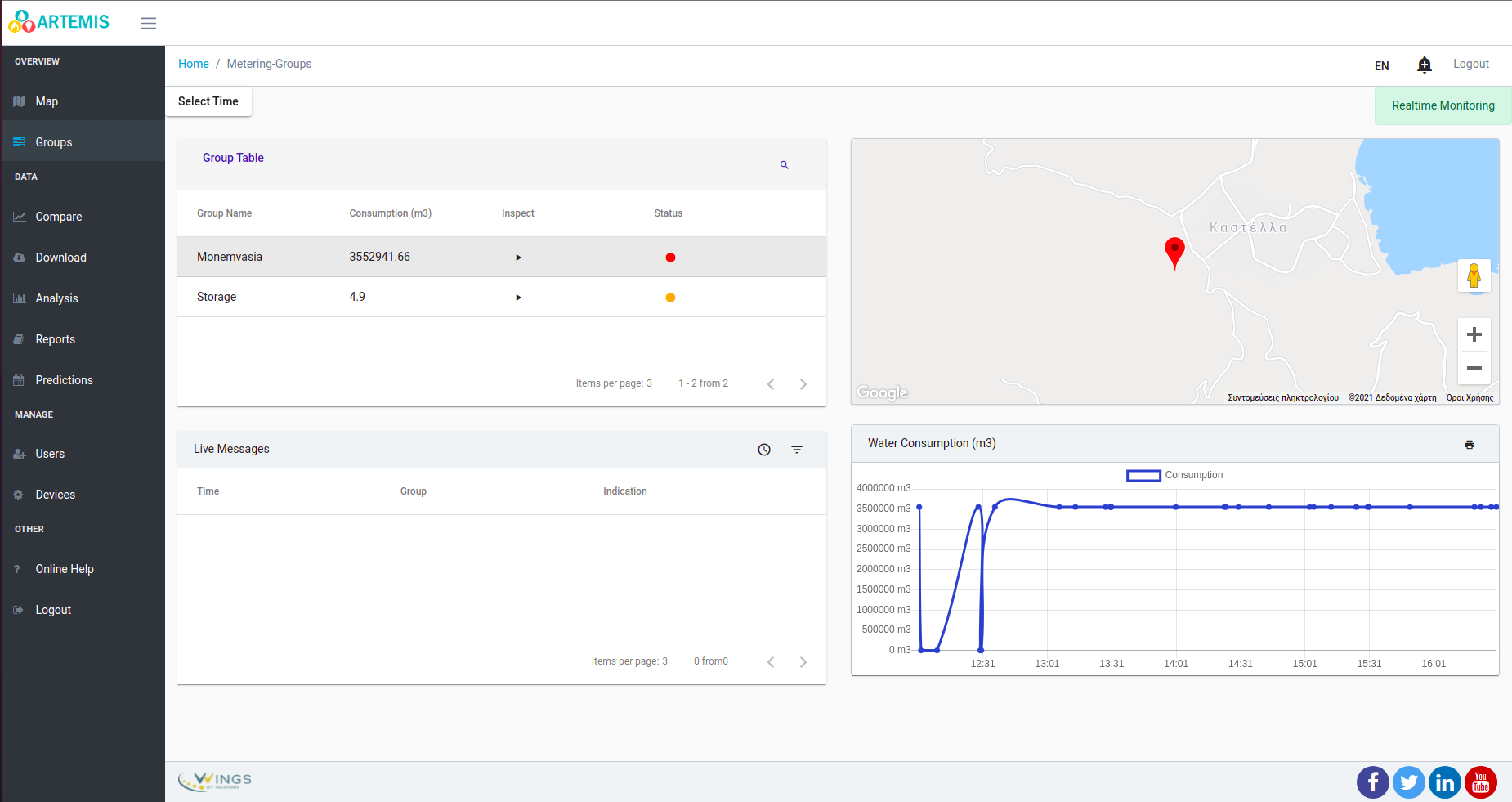Zoom in on the map
Screen dimensions: 1512x802
pyautogui.click(x=1474, y=334)
